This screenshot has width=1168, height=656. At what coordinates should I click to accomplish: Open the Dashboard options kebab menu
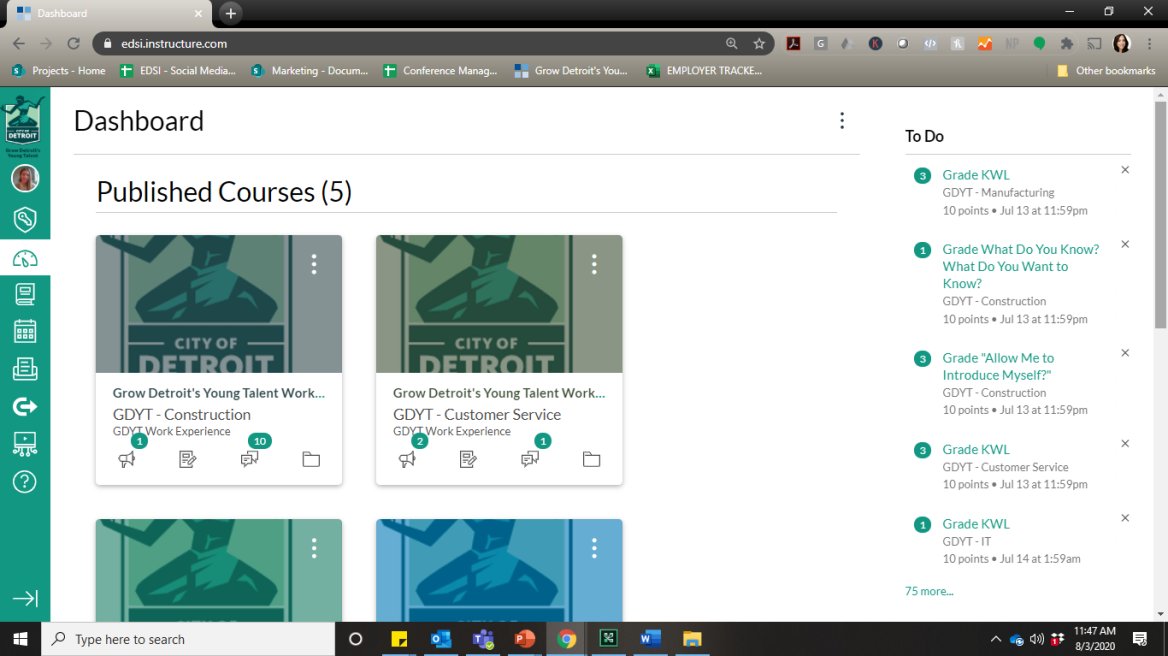click(842, 121)
